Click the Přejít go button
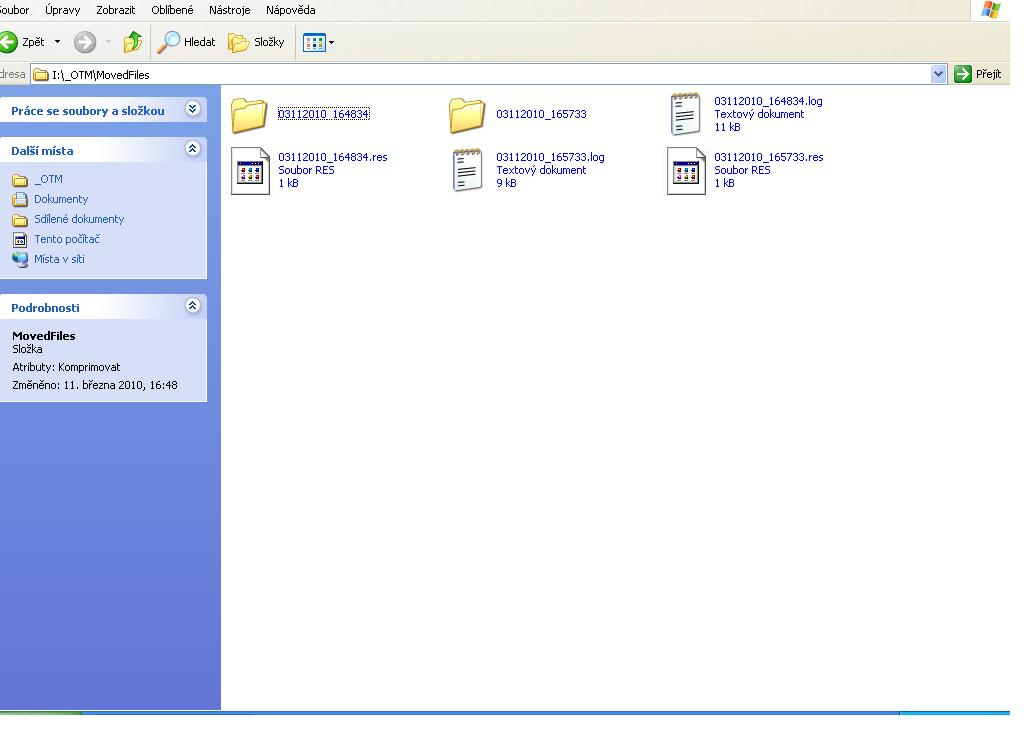 [978, 74]
